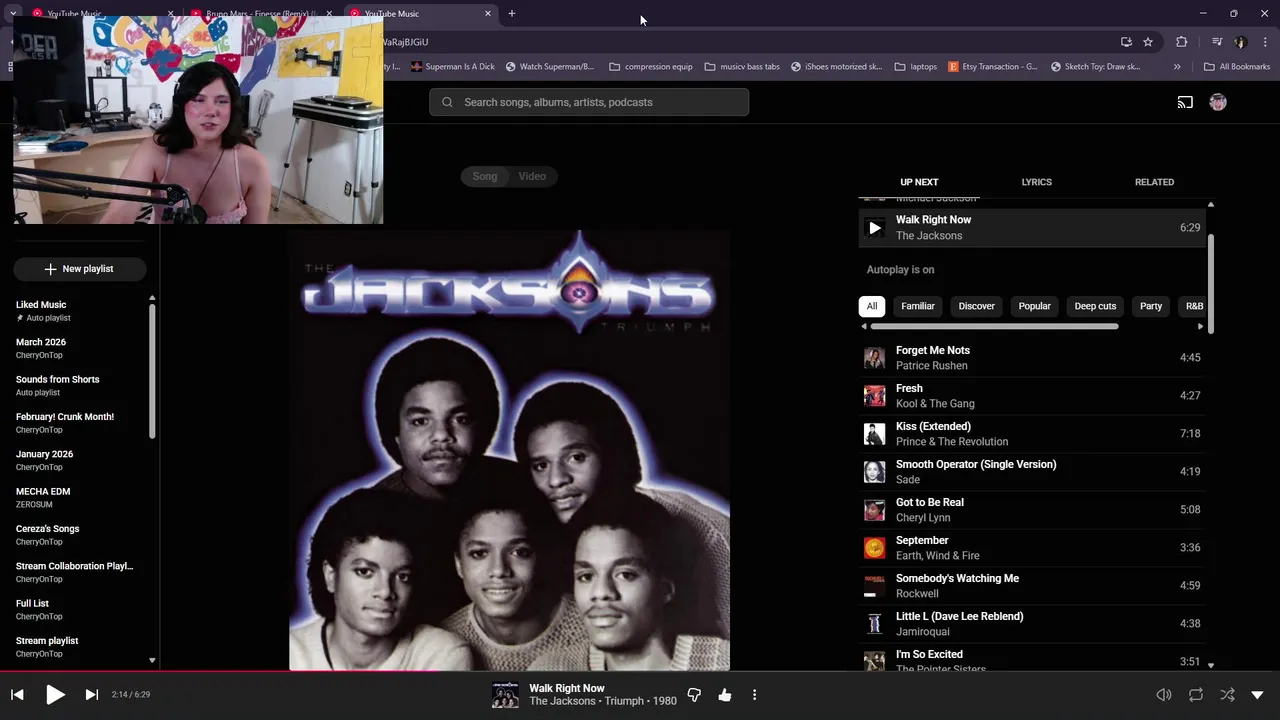1280x720 pixels.
Task: Select the Party filter chip
Action: (x=1151, y=306)
